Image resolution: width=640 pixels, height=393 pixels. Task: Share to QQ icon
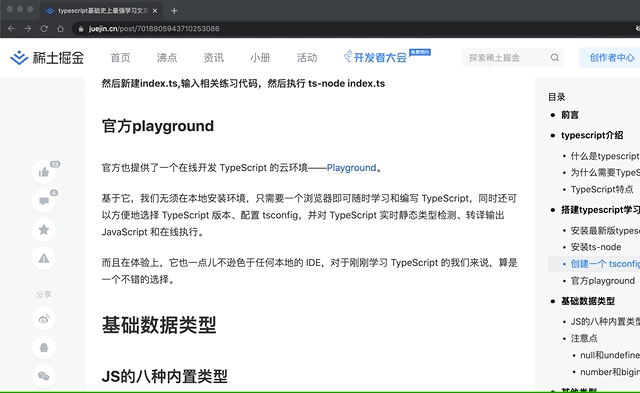pos(44,347)
